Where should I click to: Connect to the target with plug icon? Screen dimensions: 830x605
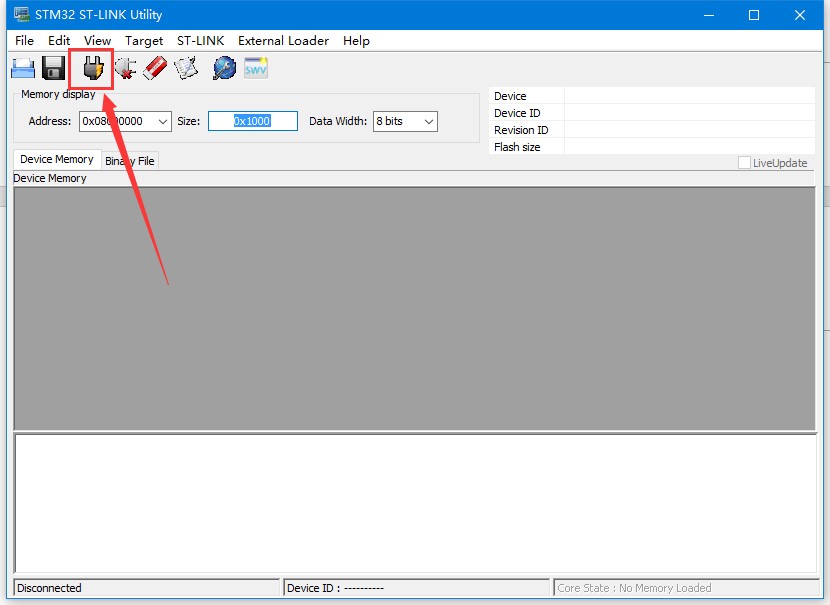(93, 68)
